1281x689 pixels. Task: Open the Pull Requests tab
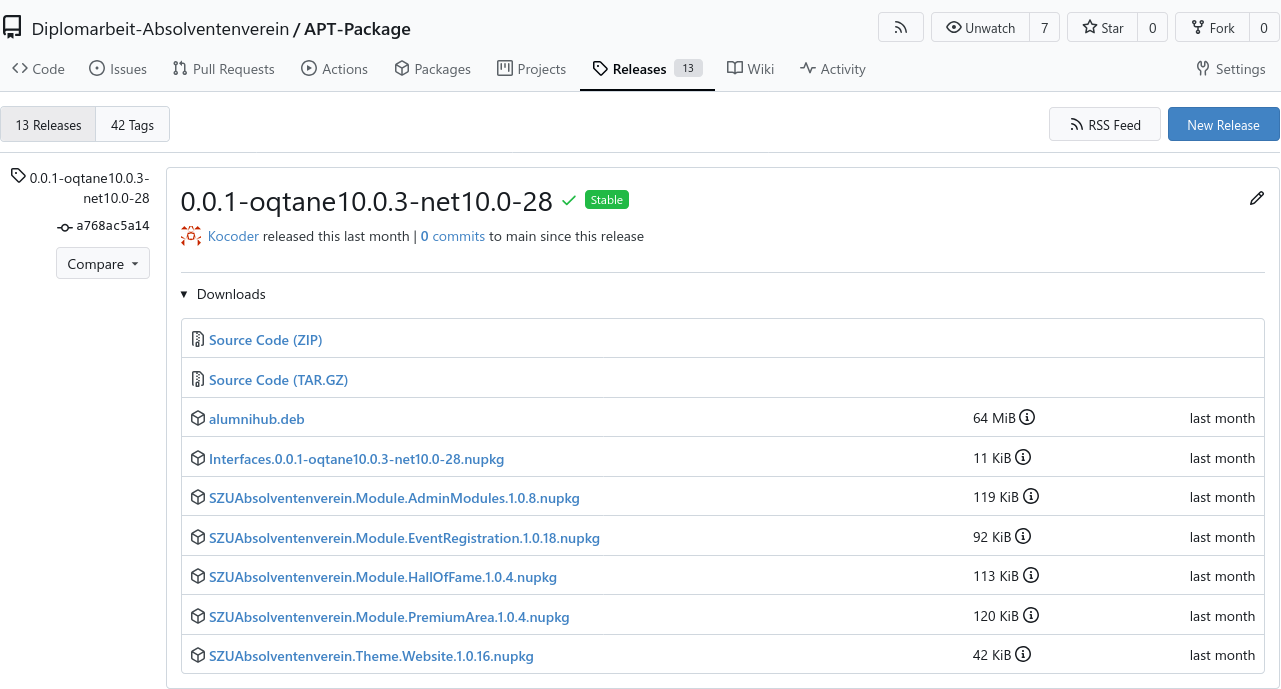(x=223, y=68)
